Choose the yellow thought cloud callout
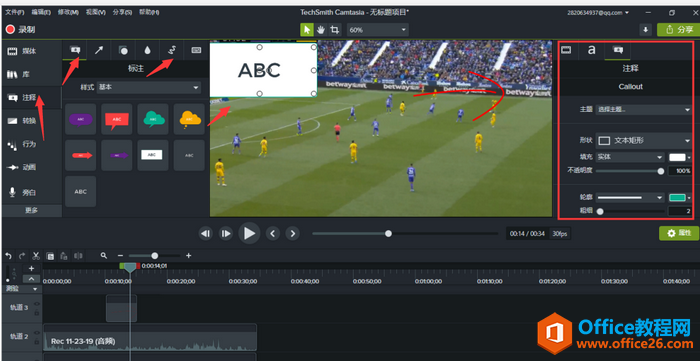Viewport: 700px width, 361px height. (x=189, y=119)
